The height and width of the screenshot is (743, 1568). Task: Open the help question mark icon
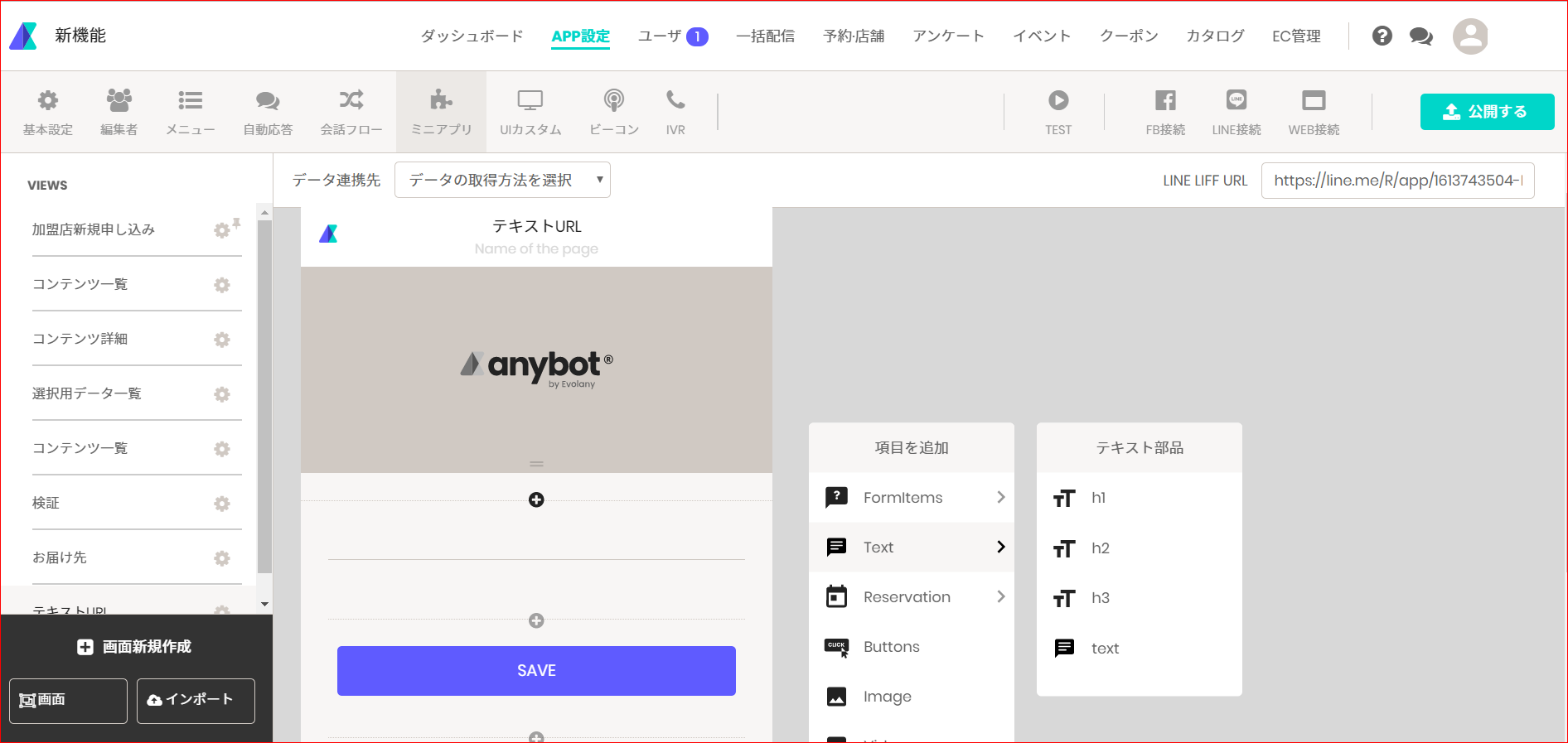point(1382,36)
